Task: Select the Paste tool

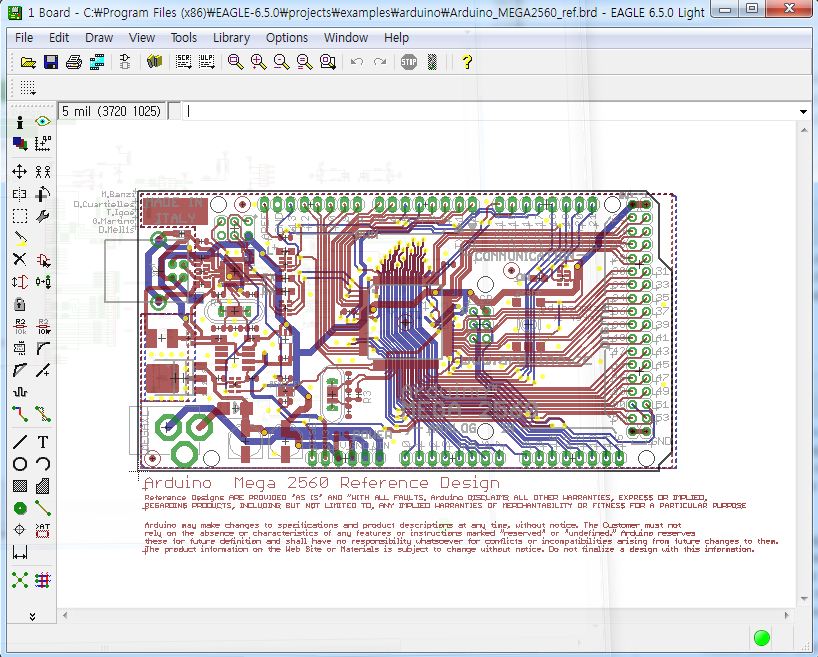Action: (x=20, y=238)
